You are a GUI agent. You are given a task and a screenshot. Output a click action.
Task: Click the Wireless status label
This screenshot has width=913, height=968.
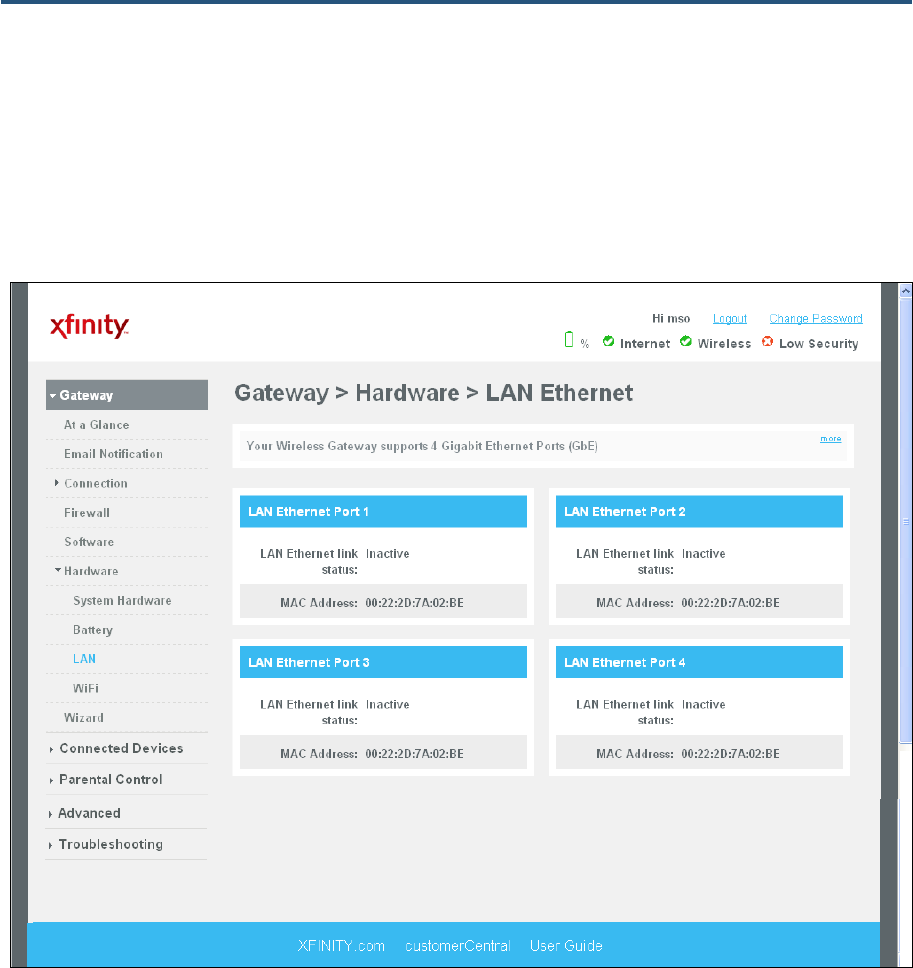coord(724,343)
